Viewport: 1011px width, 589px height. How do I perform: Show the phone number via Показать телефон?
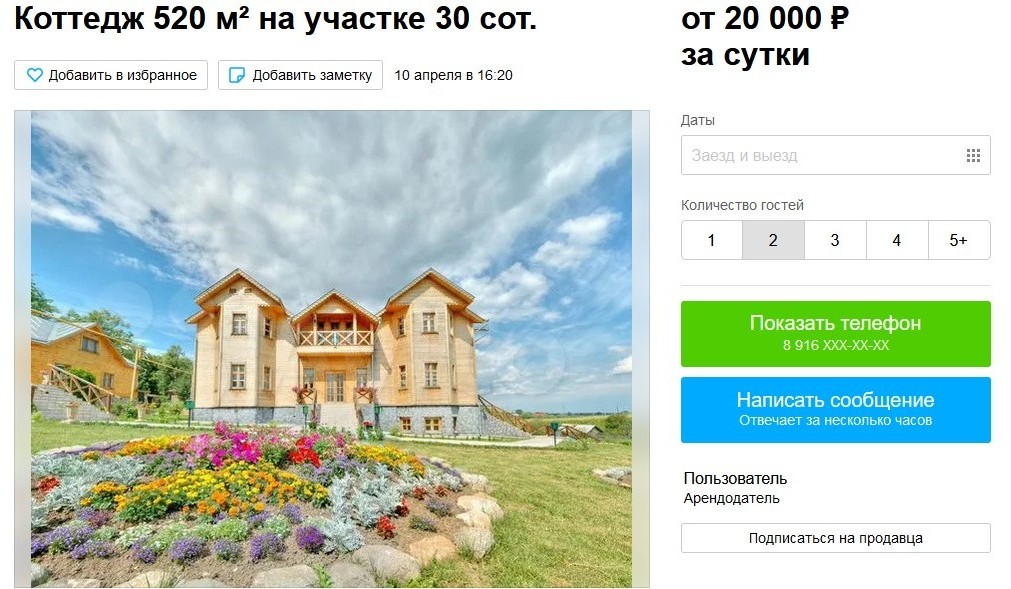tap(836, 334)
